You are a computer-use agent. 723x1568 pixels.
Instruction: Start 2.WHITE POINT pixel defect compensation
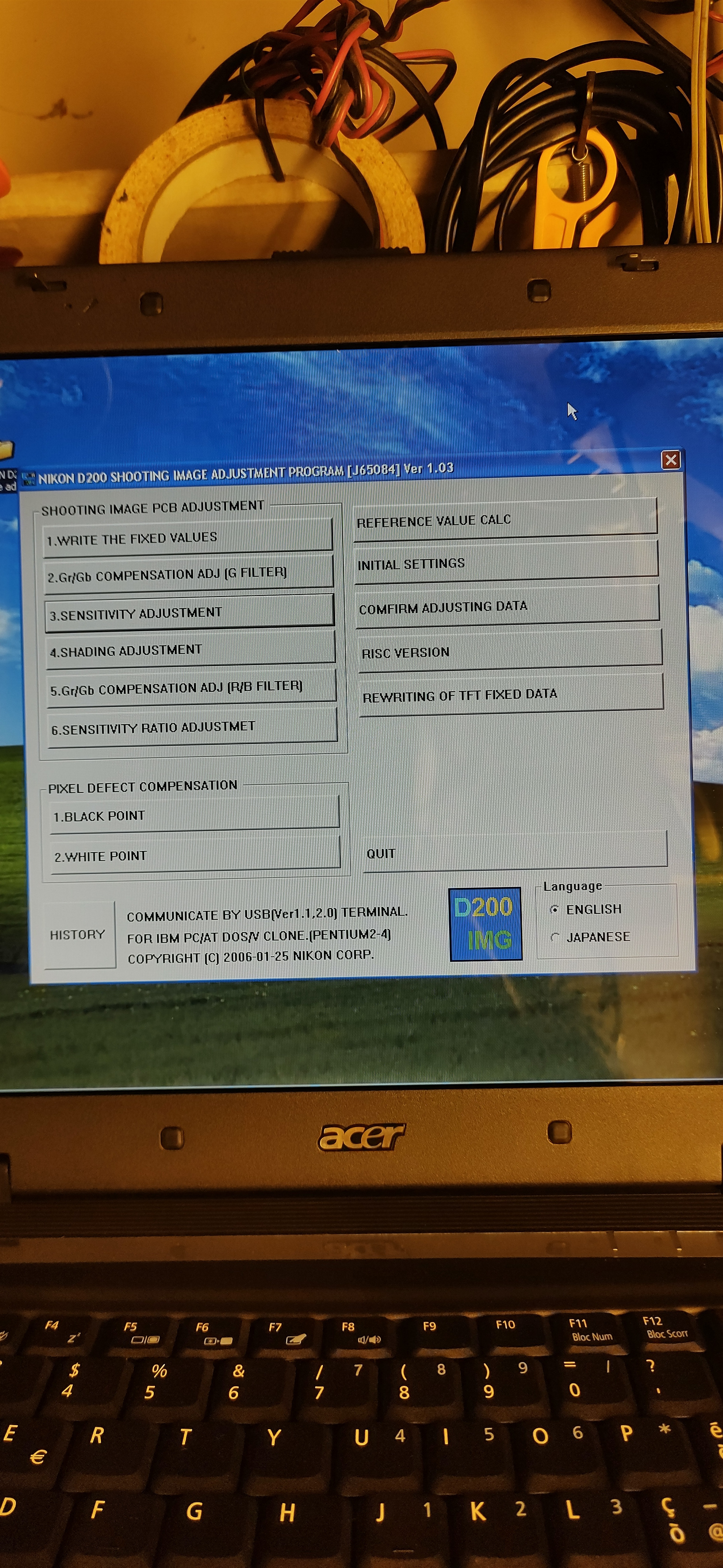(x=196, y=854)
